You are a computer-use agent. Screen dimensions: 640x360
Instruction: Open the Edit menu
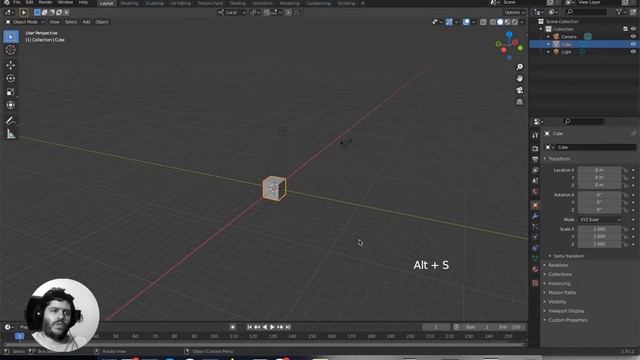[29, 2]
